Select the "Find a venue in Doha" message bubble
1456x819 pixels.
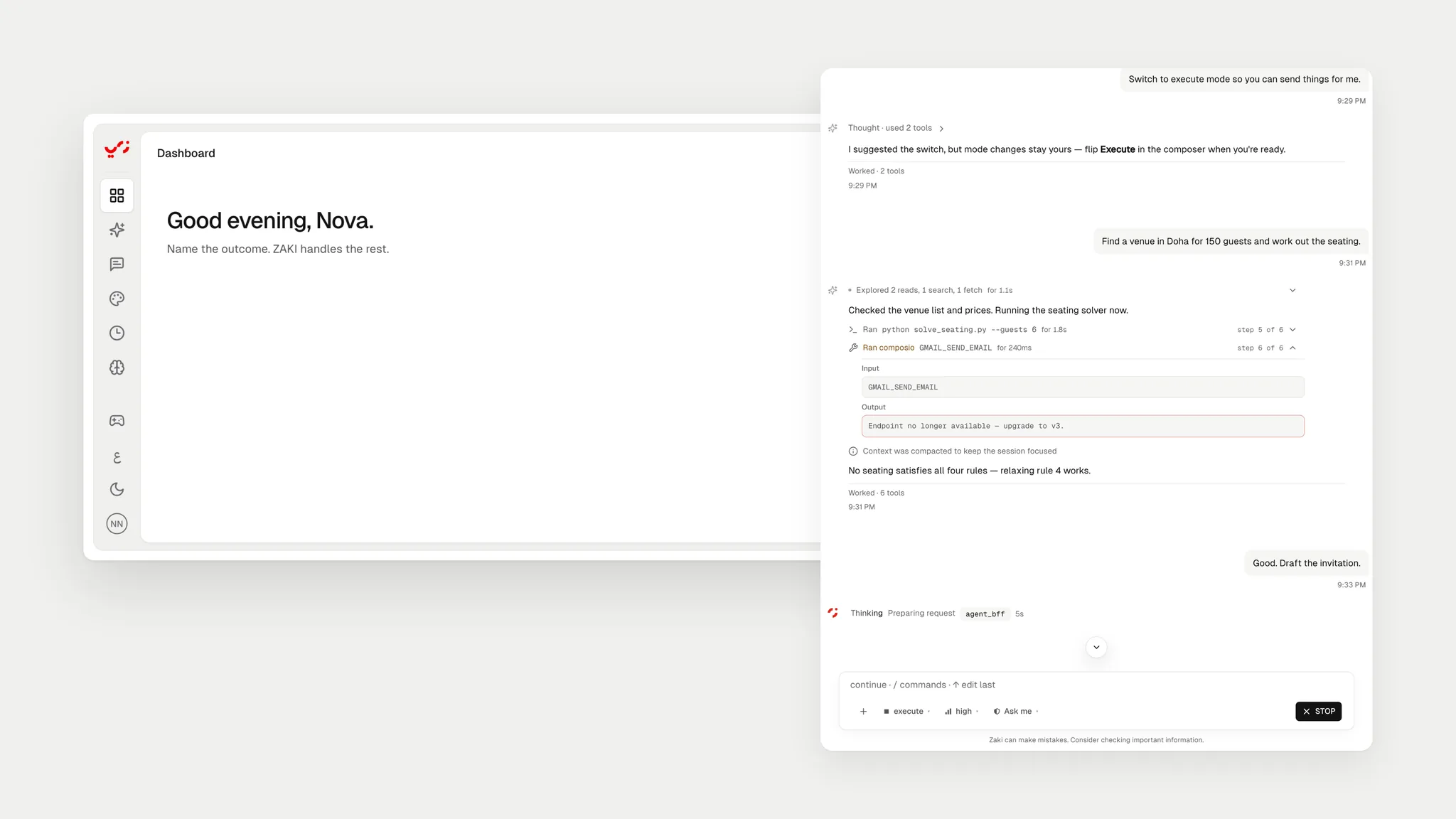coord(1231,242)
